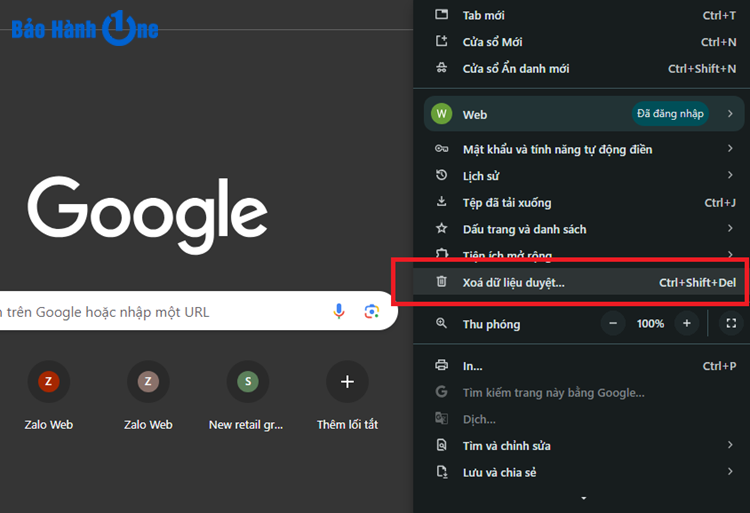Click the downloads arrow icon
Image resolution: width=750 pixels, height=513 pixels.
[441, 202]
